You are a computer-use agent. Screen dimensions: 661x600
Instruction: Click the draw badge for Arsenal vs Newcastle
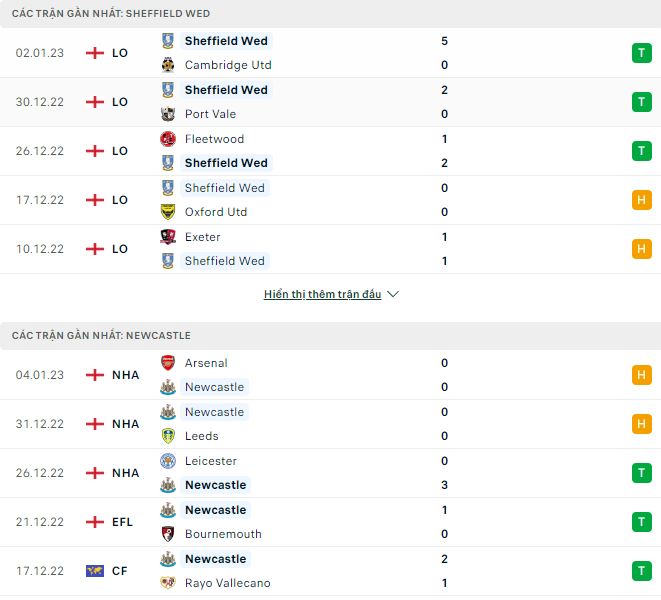[x=641, y=375]
